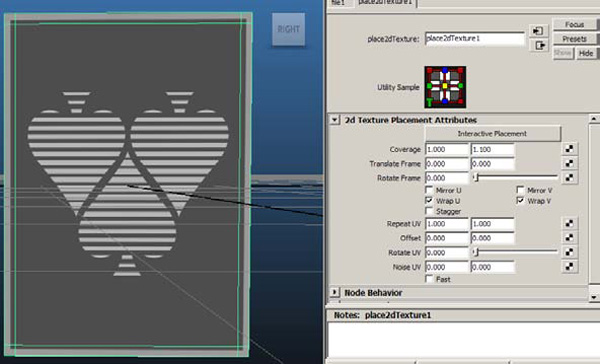
Task: Click the first Coverage value field
Action: coord(447,149)
